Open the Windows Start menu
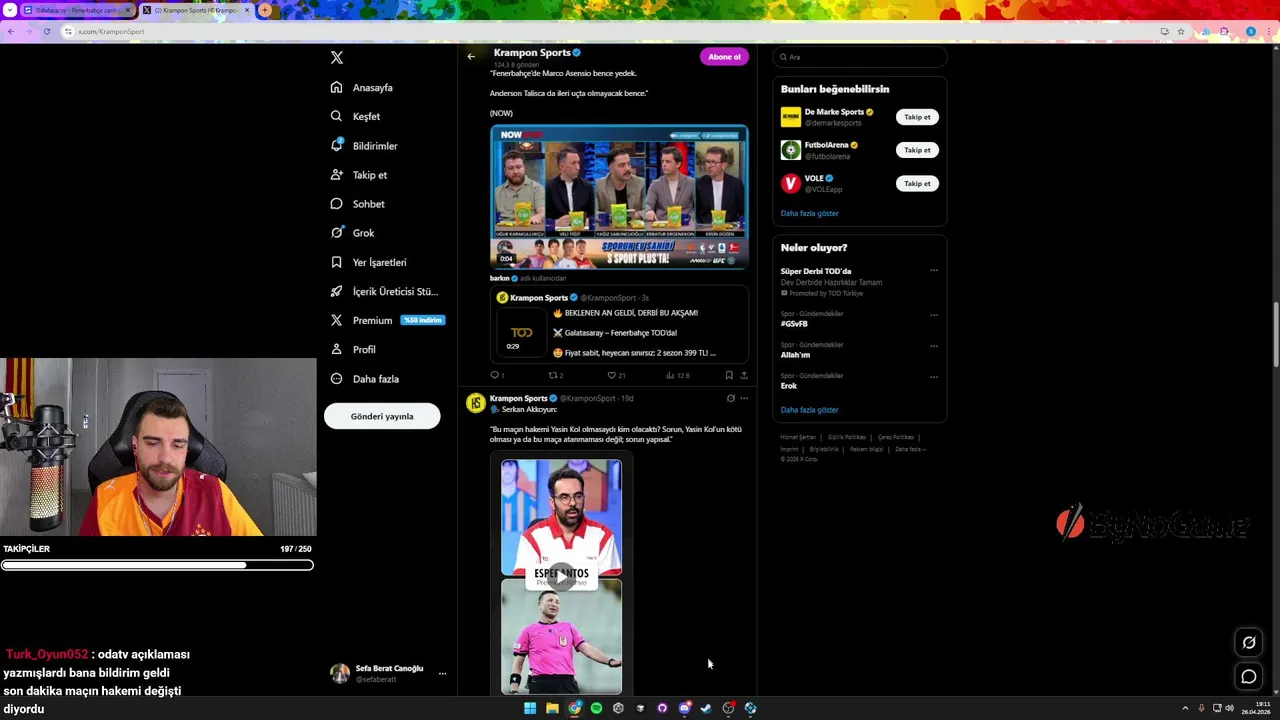1280x720 pixels. pyautogui.click(x=530, y=708)
